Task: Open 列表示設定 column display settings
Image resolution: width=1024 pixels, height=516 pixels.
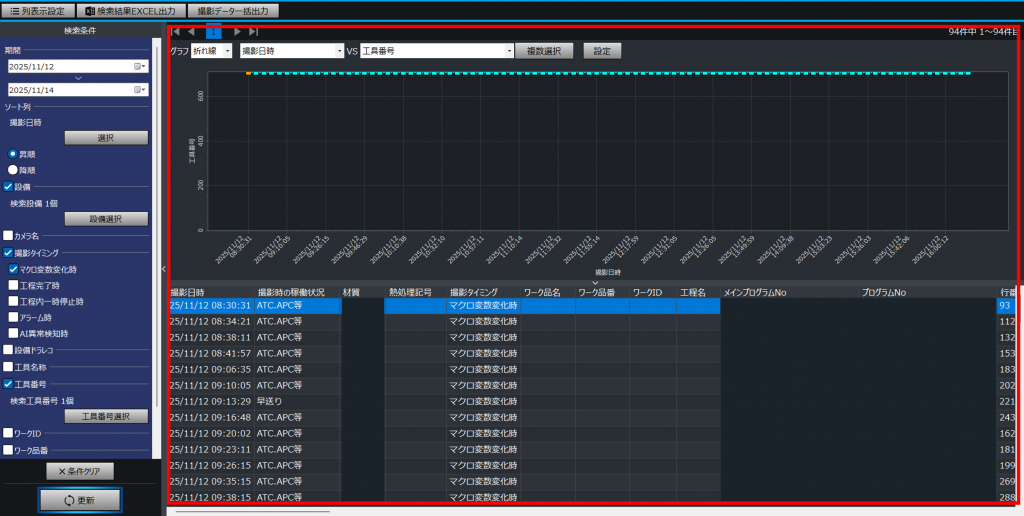Action: point(39,10)
